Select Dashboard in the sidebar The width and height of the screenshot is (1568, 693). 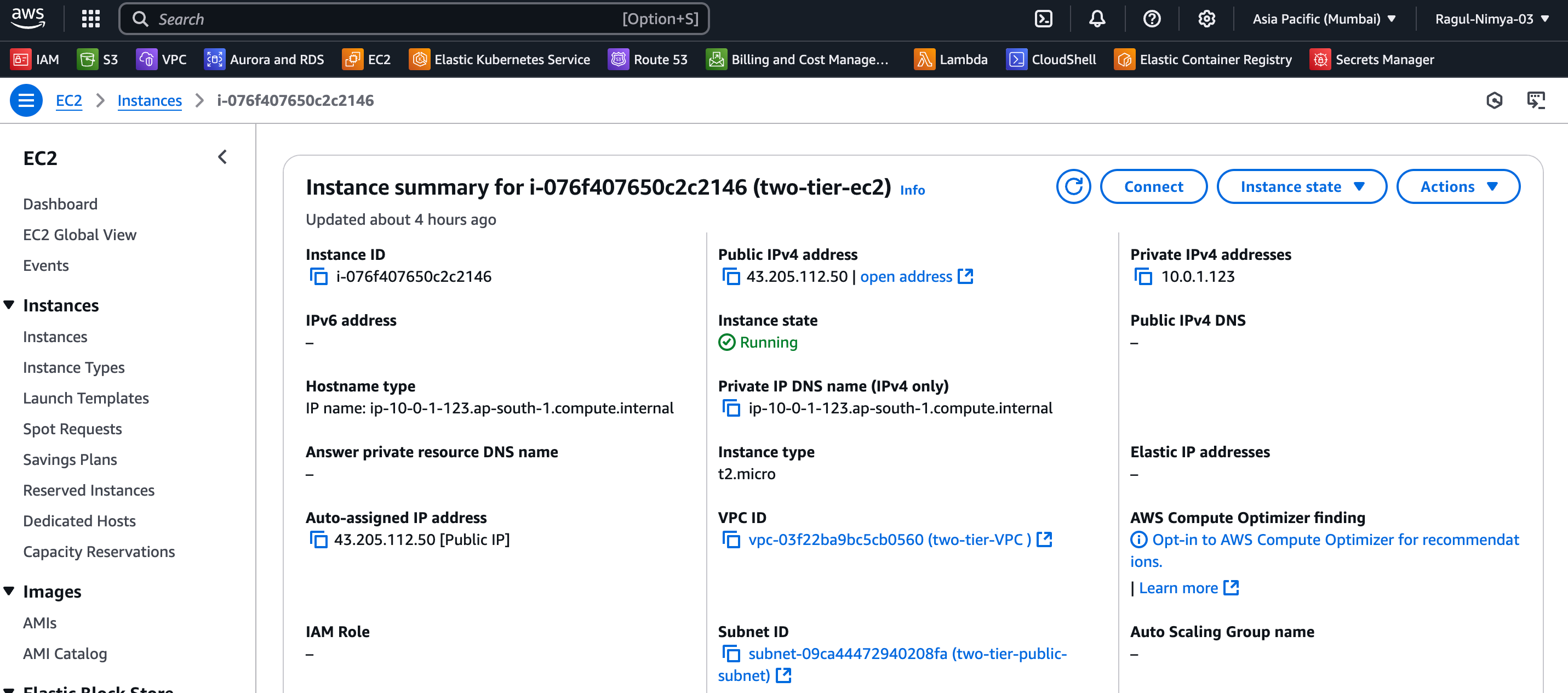[60, 204]
